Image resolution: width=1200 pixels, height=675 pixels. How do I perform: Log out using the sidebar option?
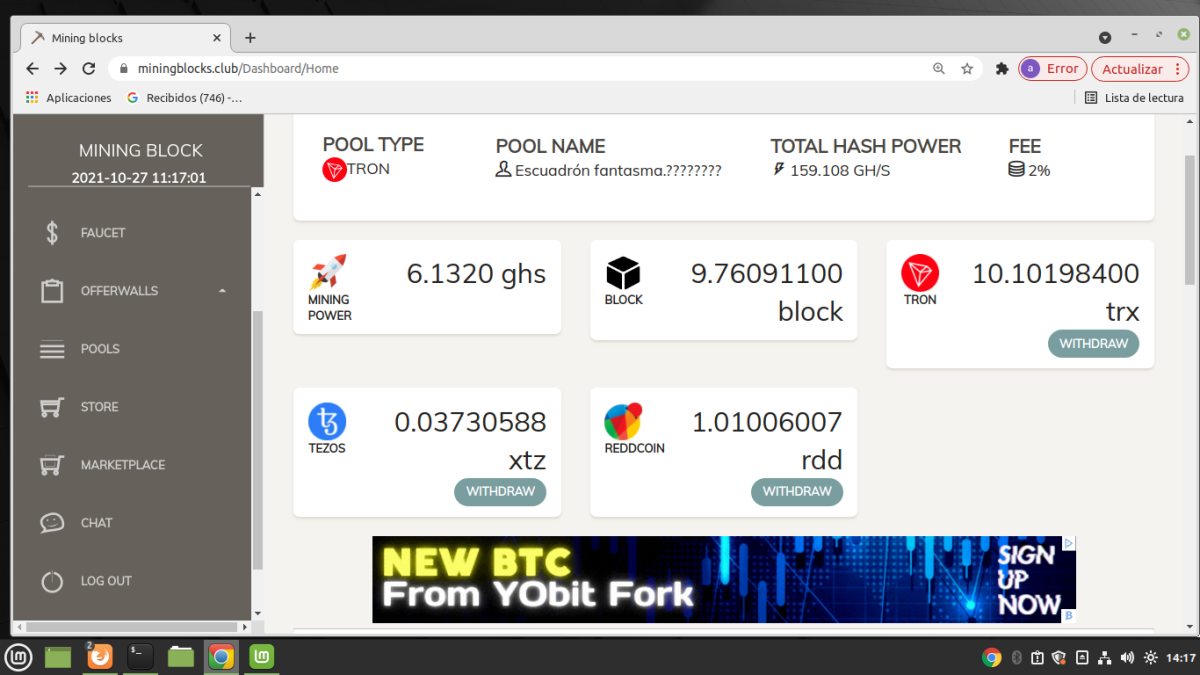click(104, 580)
